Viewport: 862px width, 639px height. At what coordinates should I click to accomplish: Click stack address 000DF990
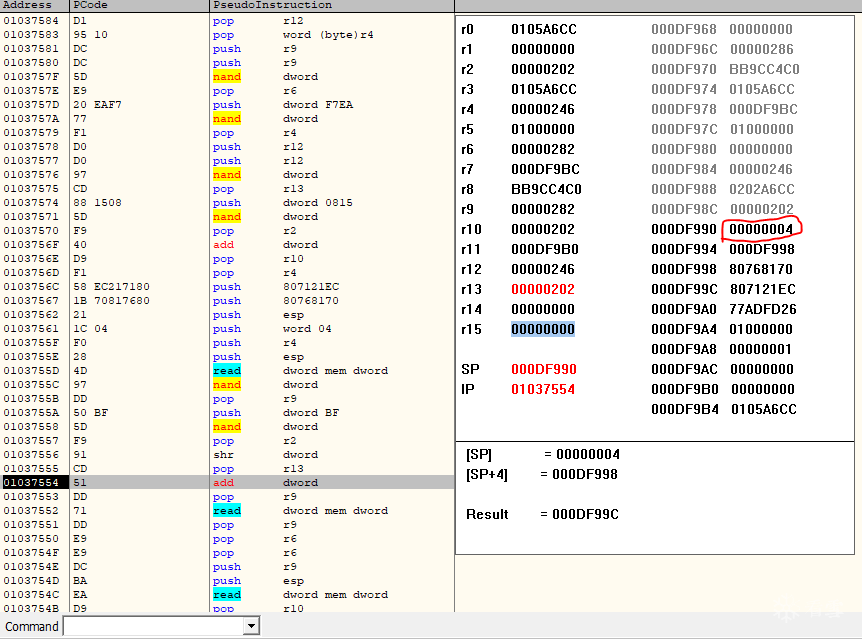coord(683,229)
